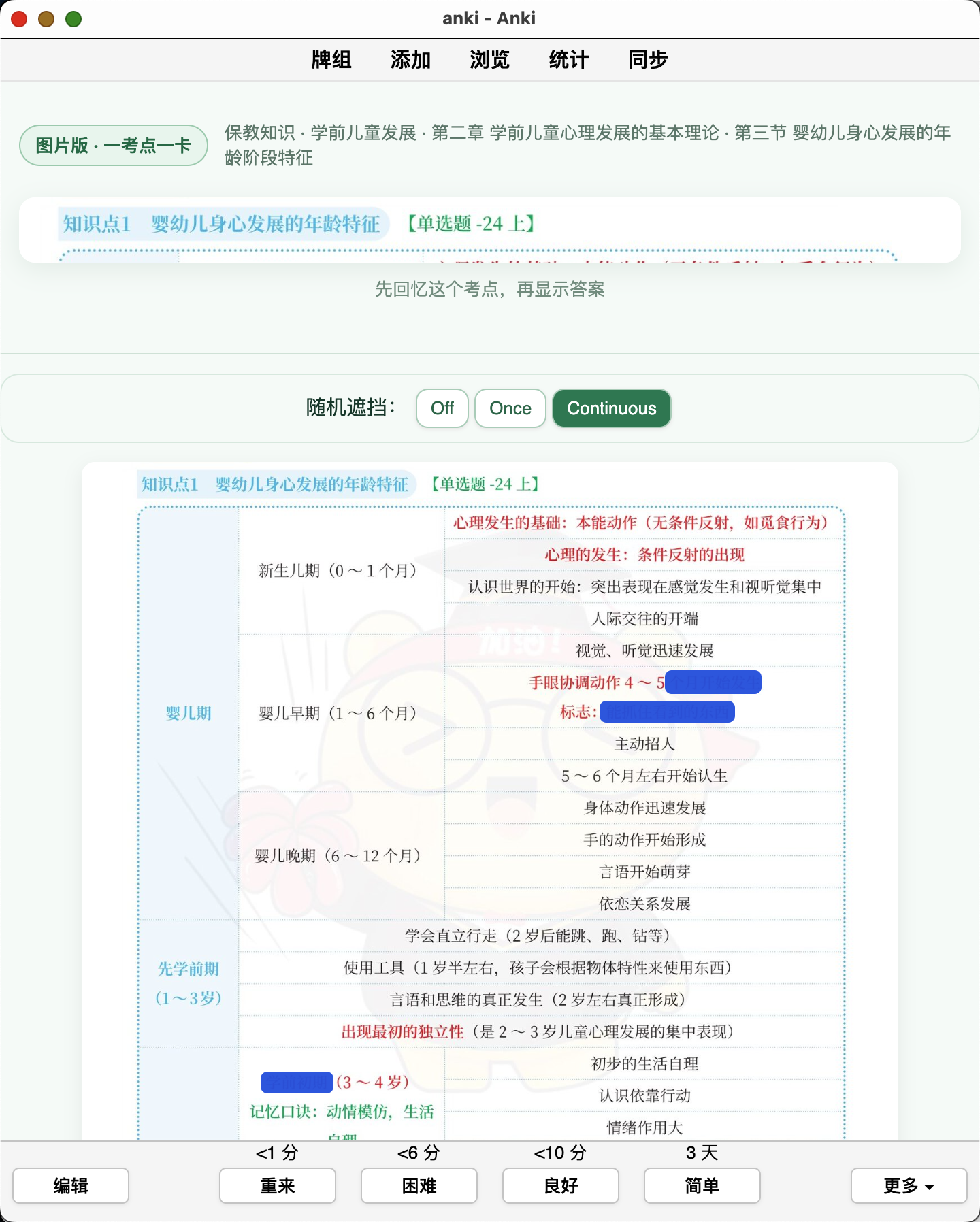
Task: Rate card as 困难 (hard)
Action: 419,1186
